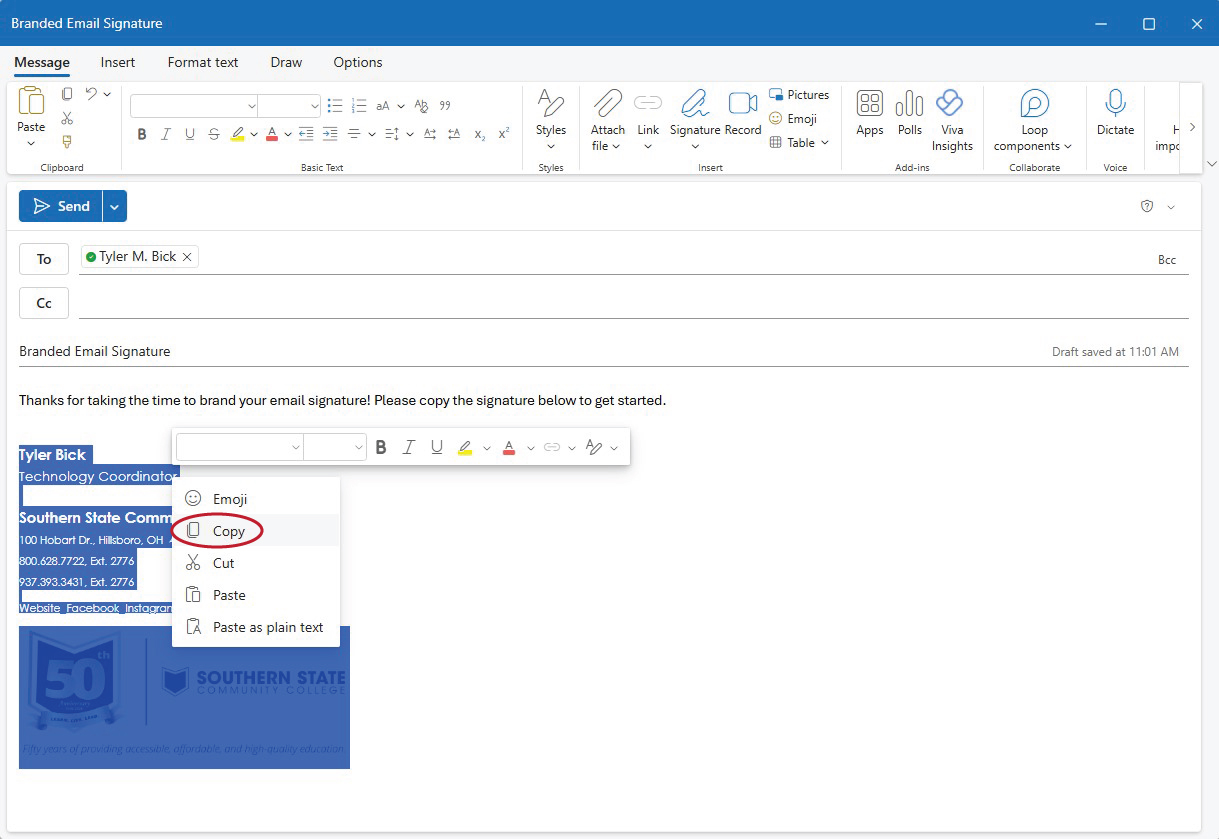Open font size dropdown in mini toolbar
The image size is (1219, 839).
coord(359,448)
